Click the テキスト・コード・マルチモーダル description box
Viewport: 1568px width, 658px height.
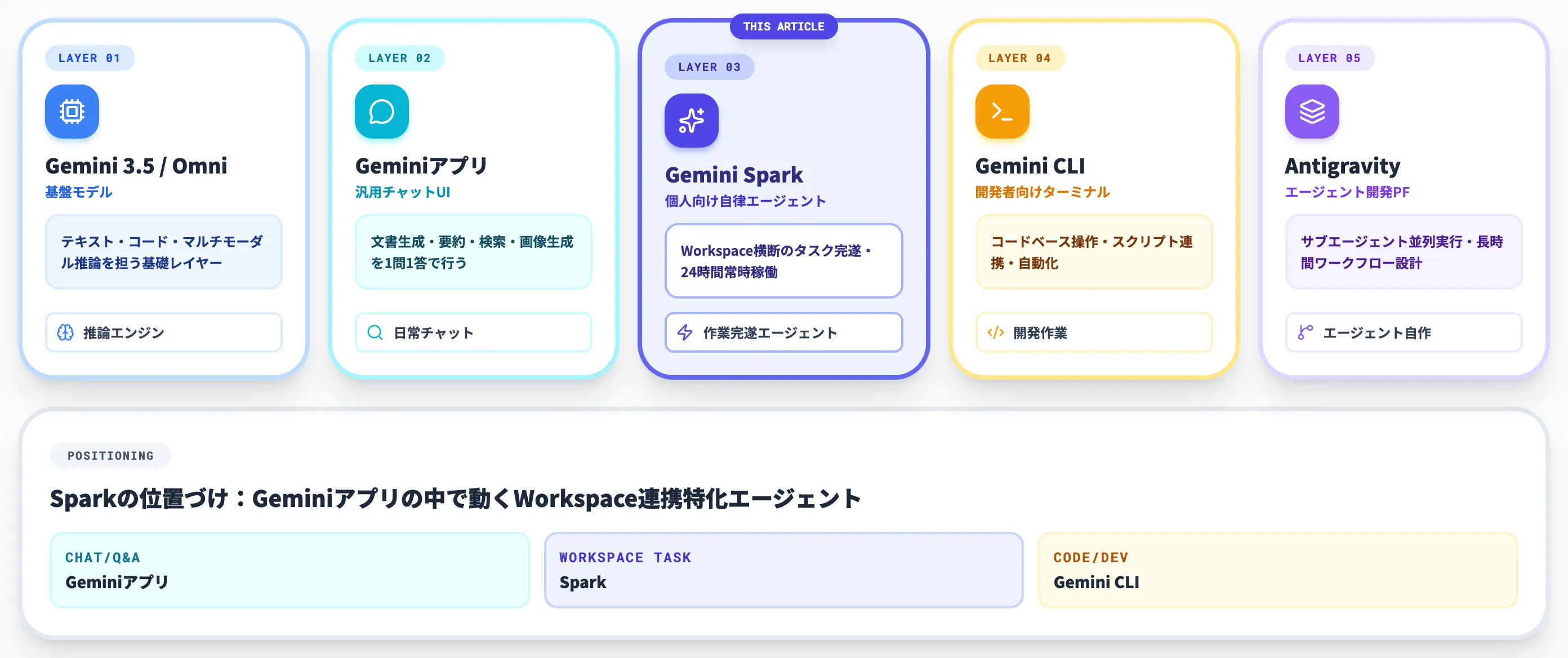tap(164, 252)
